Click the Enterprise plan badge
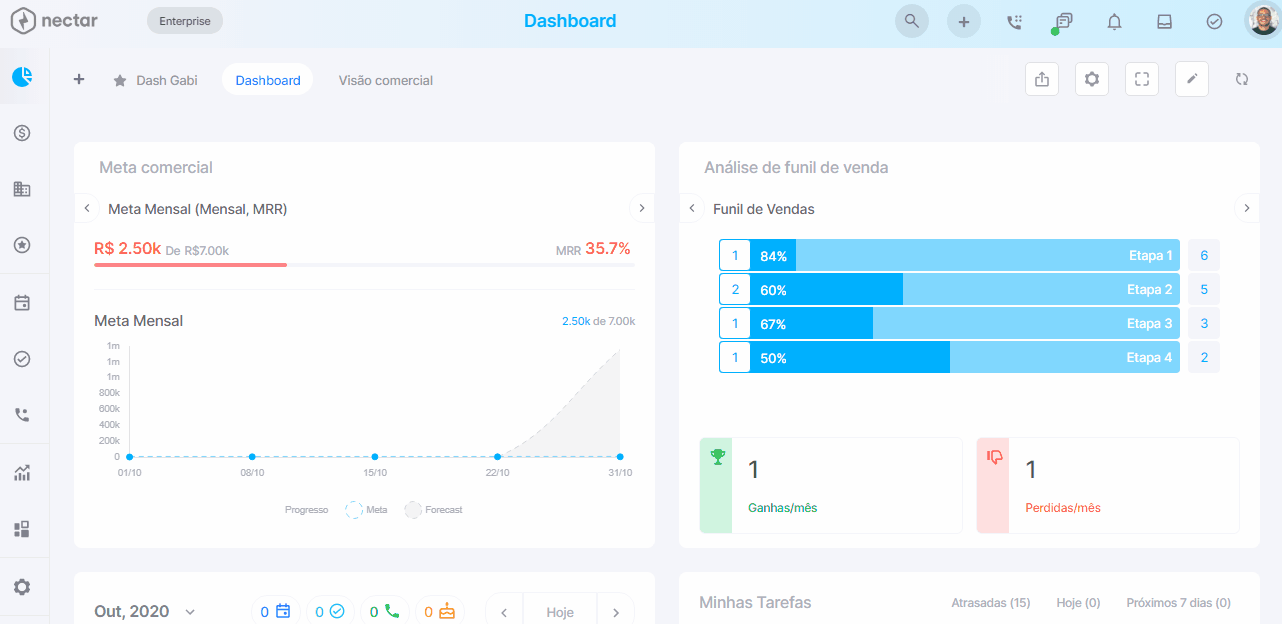 (x=185, y=21)
